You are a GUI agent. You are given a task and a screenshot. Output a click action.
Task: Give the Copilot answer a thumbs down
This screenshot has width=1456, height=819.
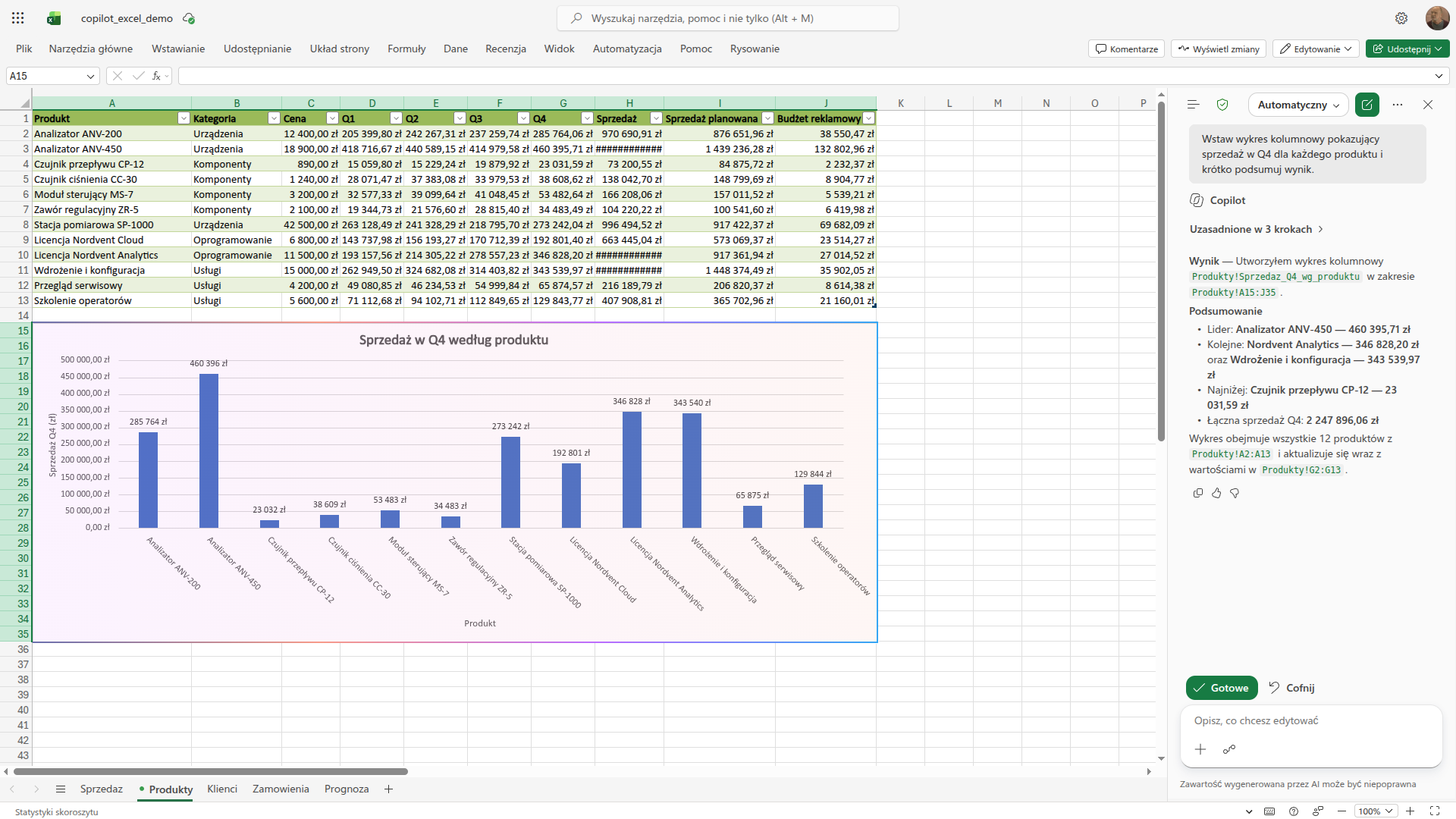[1235, 493]
